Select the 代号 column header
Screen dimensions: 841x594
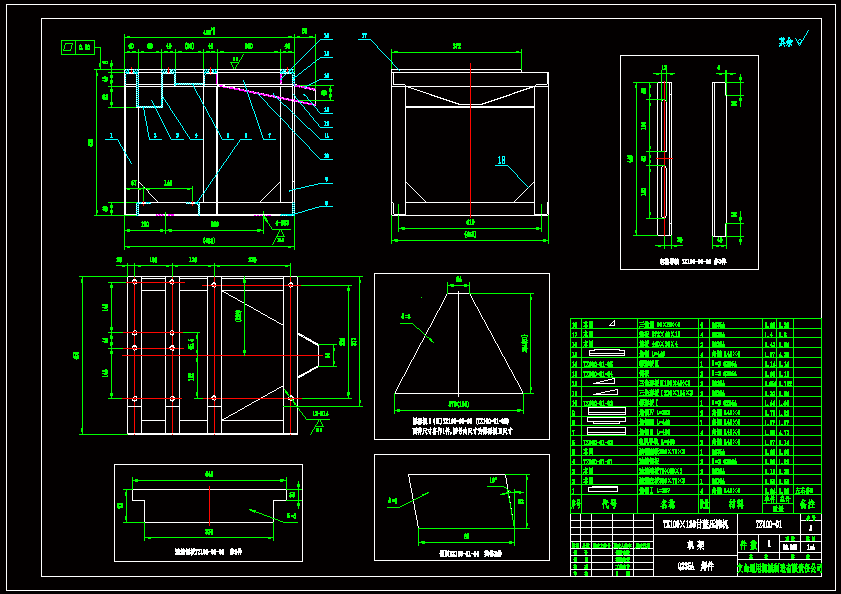609,504
